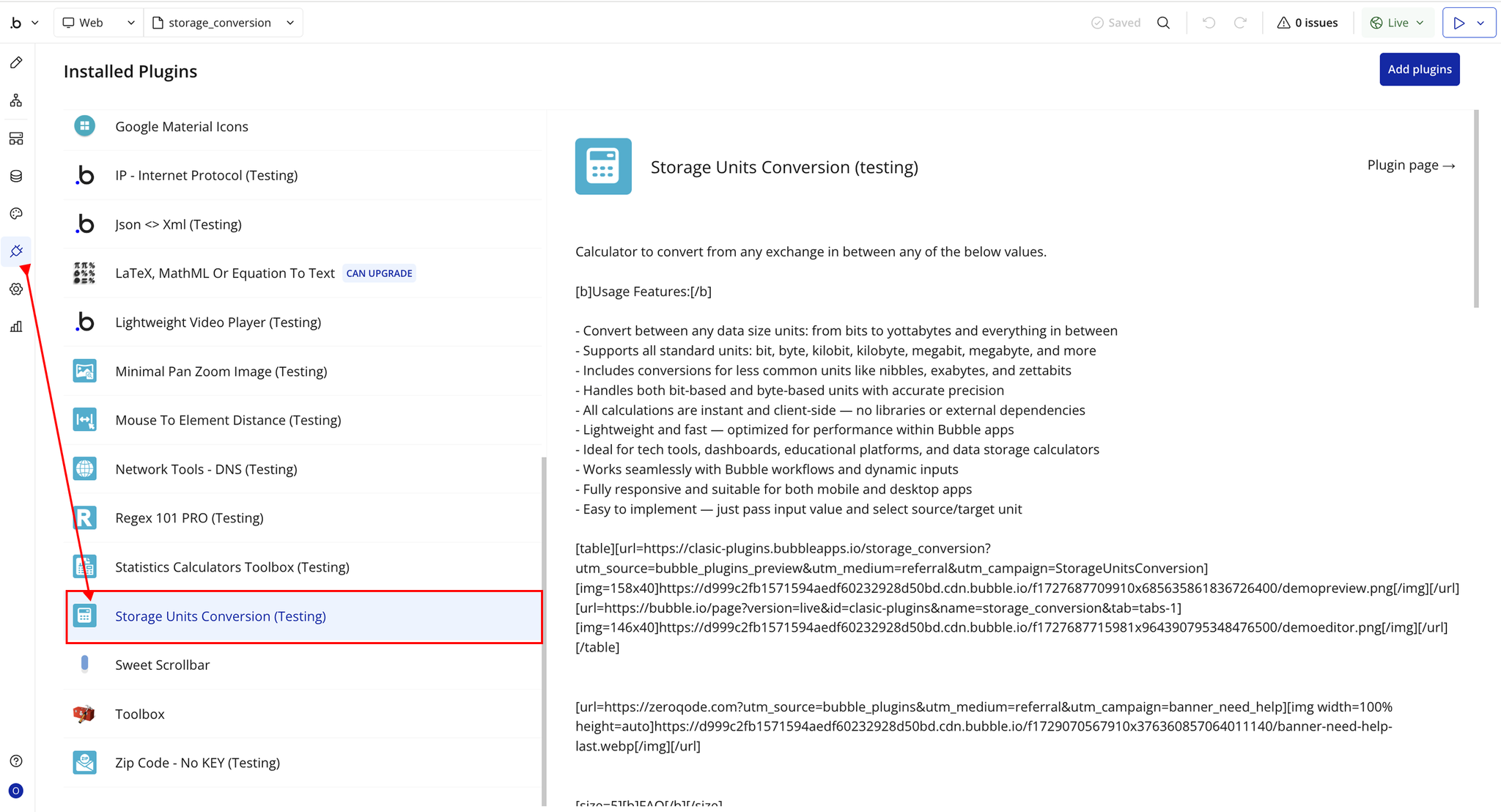1501x812 pixels.
Task: Click the undo arrow icon
Action: coord(1209,23)
